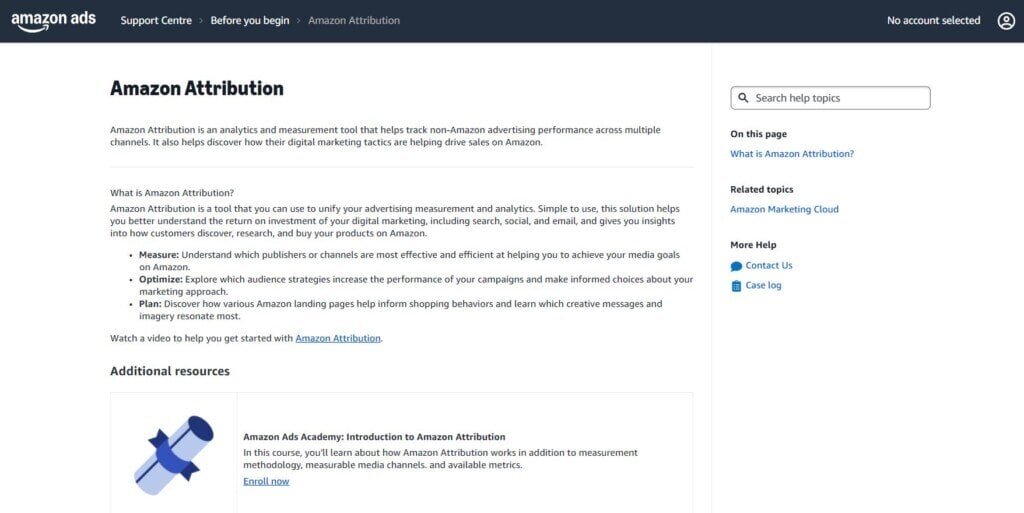Jump to What is Amazon Attribution? section

(792, 154)
